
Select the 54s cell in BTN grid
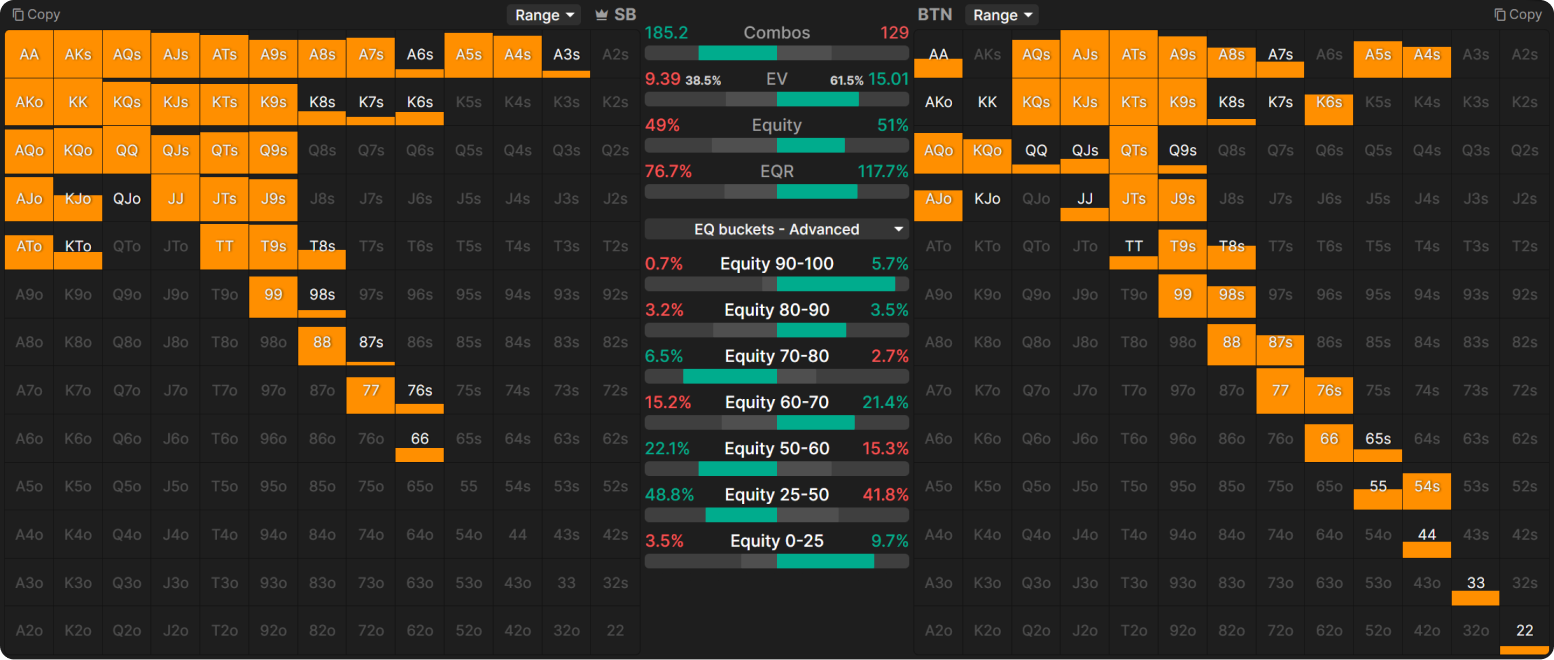[1427, 487]
